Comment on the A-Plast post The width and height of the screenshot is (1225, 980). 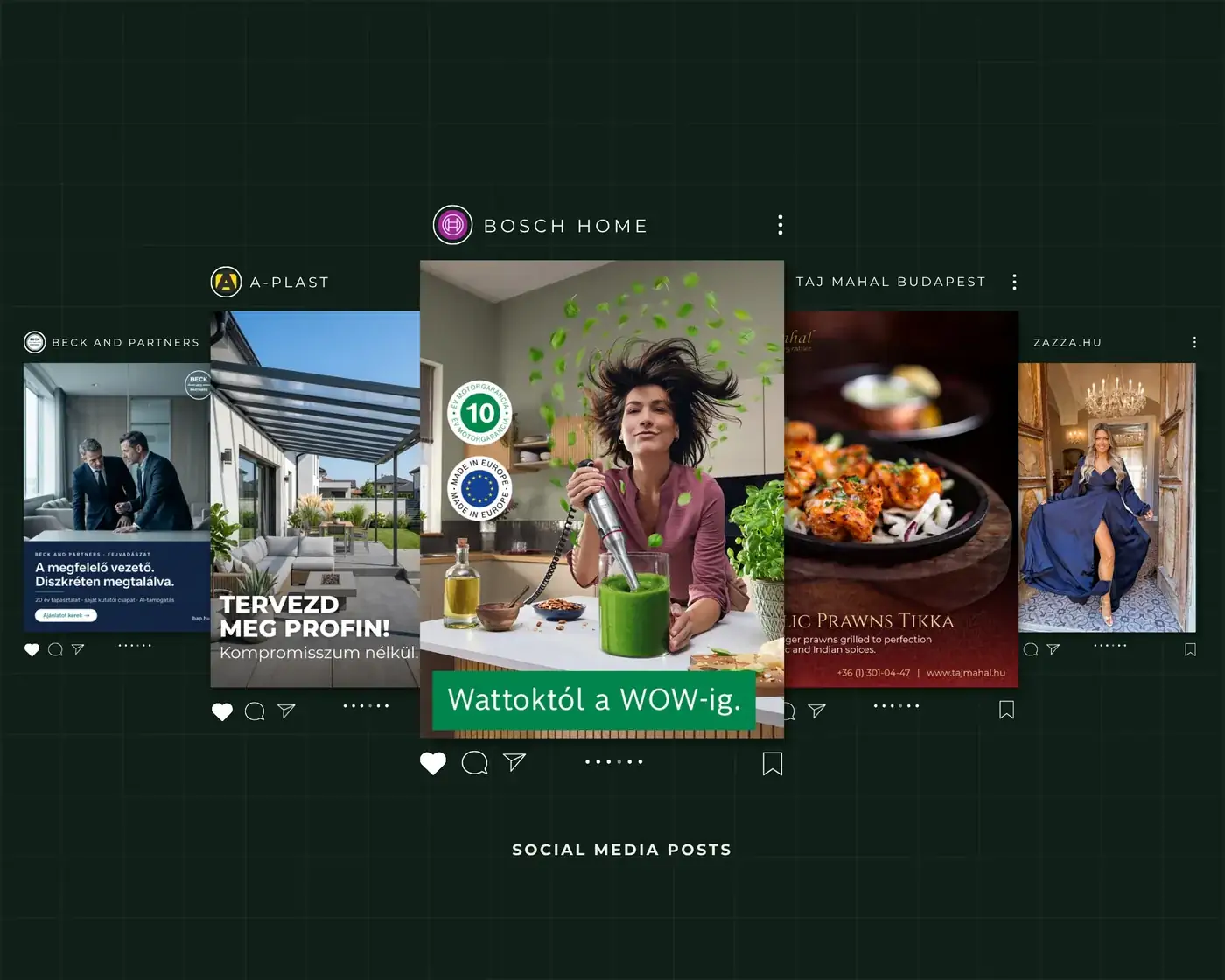pos(255,711)
